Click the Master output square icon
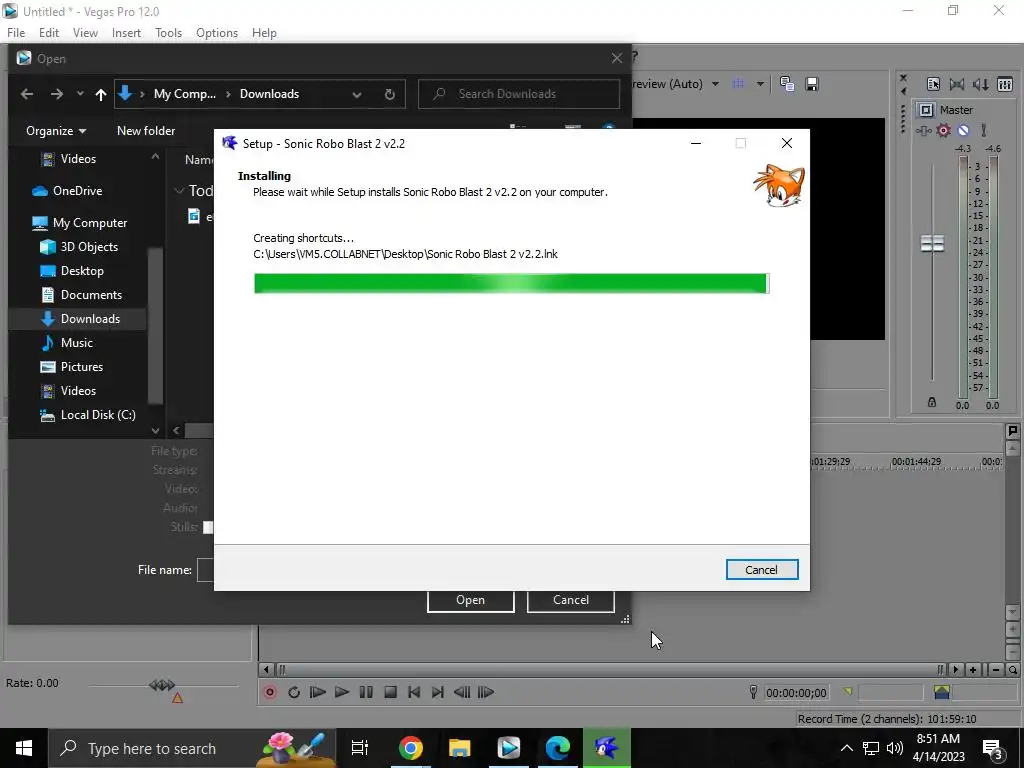Image resolution: width=1024 pixels, height=768 pixels. (926, 110)
